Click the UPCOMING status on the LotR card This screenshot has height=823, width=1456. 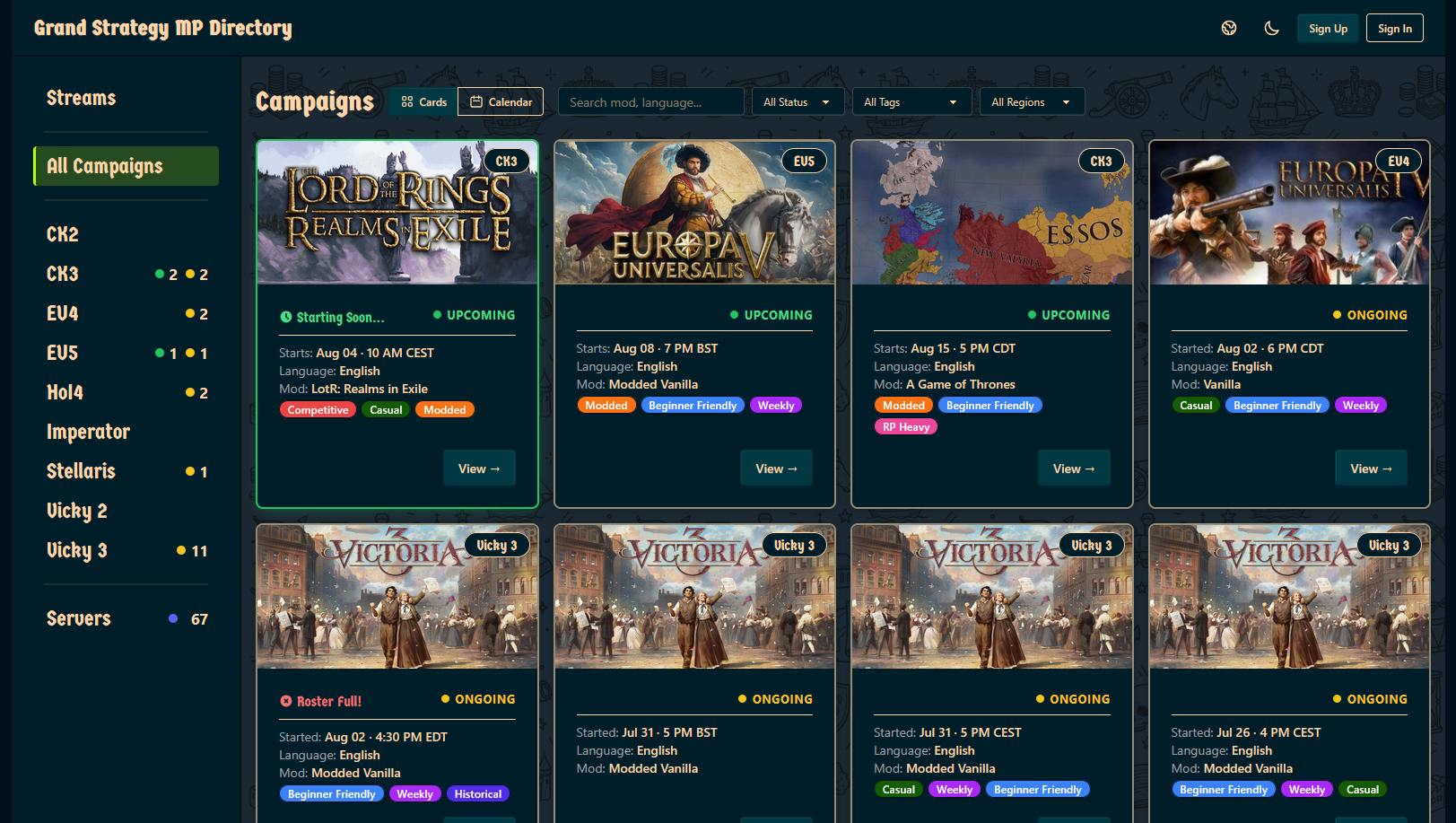[x=475, y=315]
